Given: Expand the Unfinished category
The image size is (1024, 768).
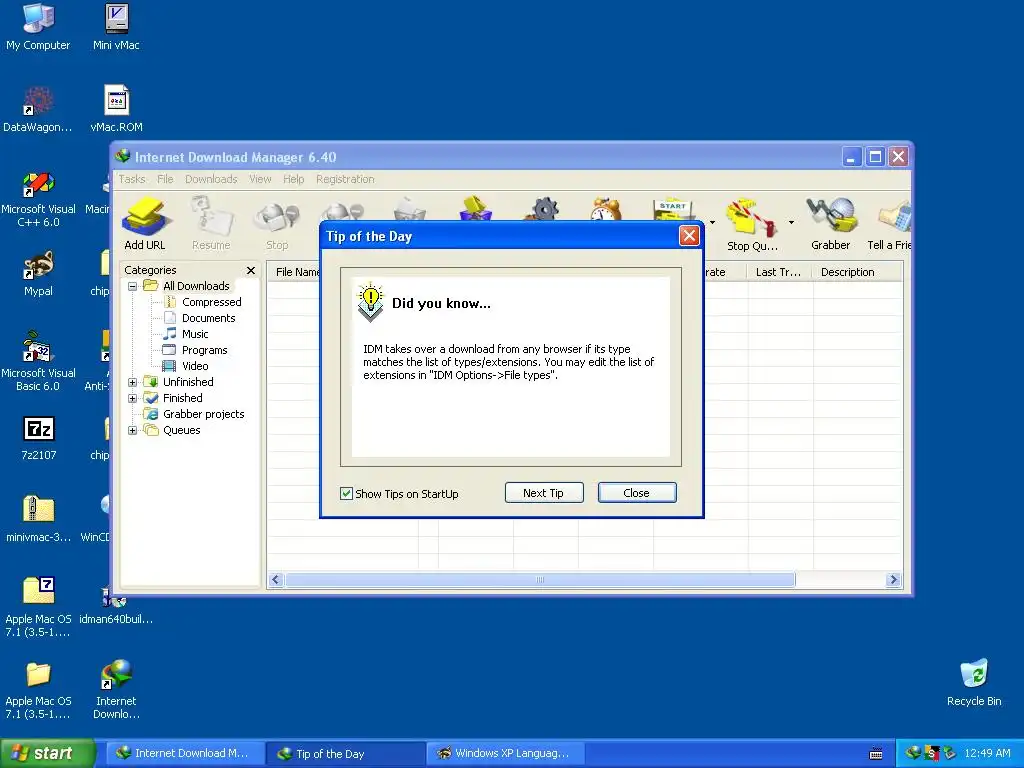Looking at the screenshot, I should click(x=133, y=382).
